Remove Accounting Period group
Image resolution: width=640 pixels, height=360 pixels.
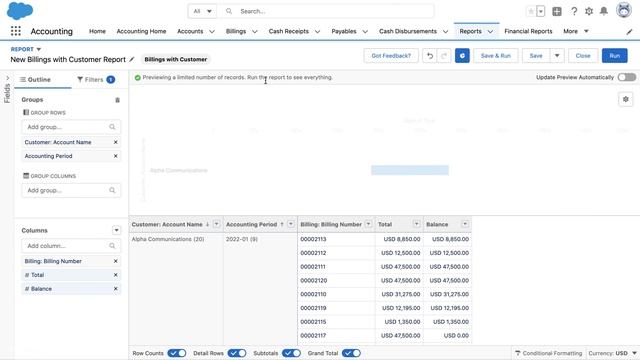pyautogui.click(x=116, y=156)
